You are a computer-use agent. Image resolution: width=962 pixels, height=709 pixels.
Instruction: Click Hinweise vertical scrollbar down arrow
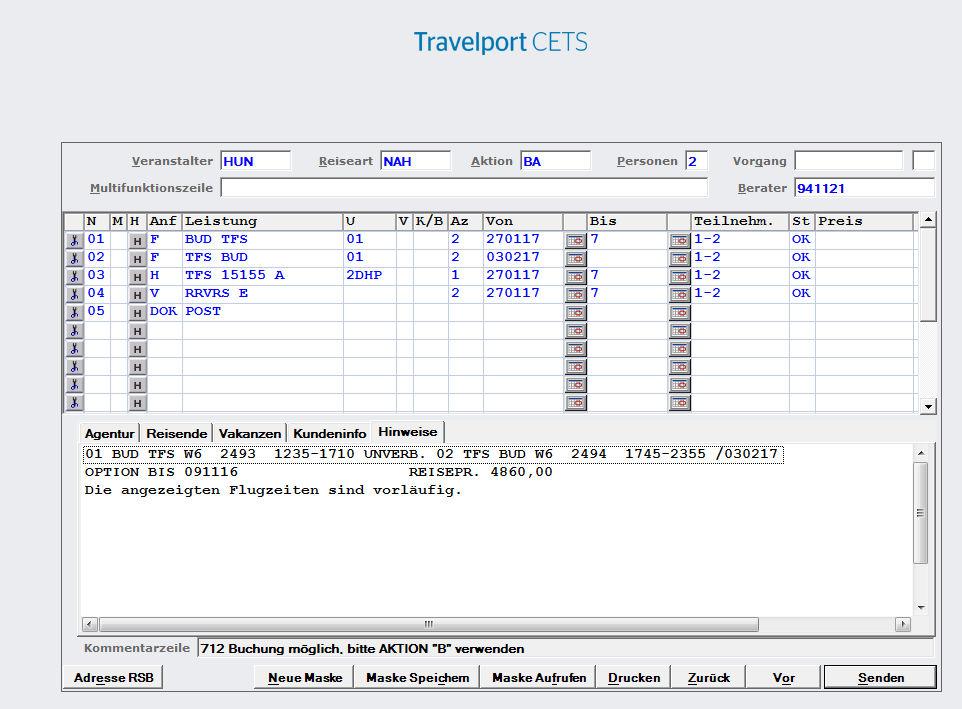point(921,608)
